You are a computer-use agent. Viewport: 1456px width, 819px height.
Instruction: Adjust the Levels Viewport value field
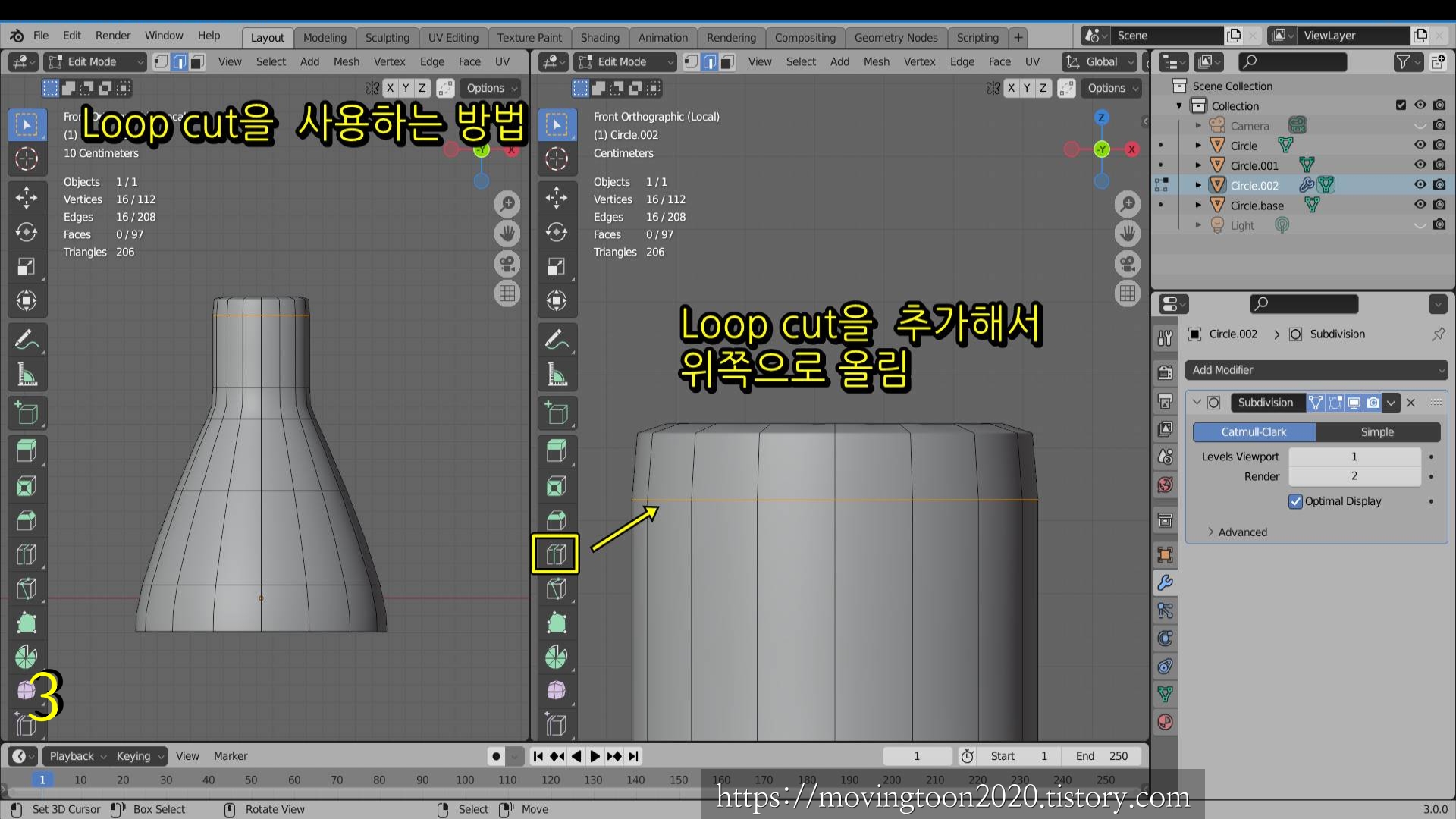click(x=1354, y=457)
